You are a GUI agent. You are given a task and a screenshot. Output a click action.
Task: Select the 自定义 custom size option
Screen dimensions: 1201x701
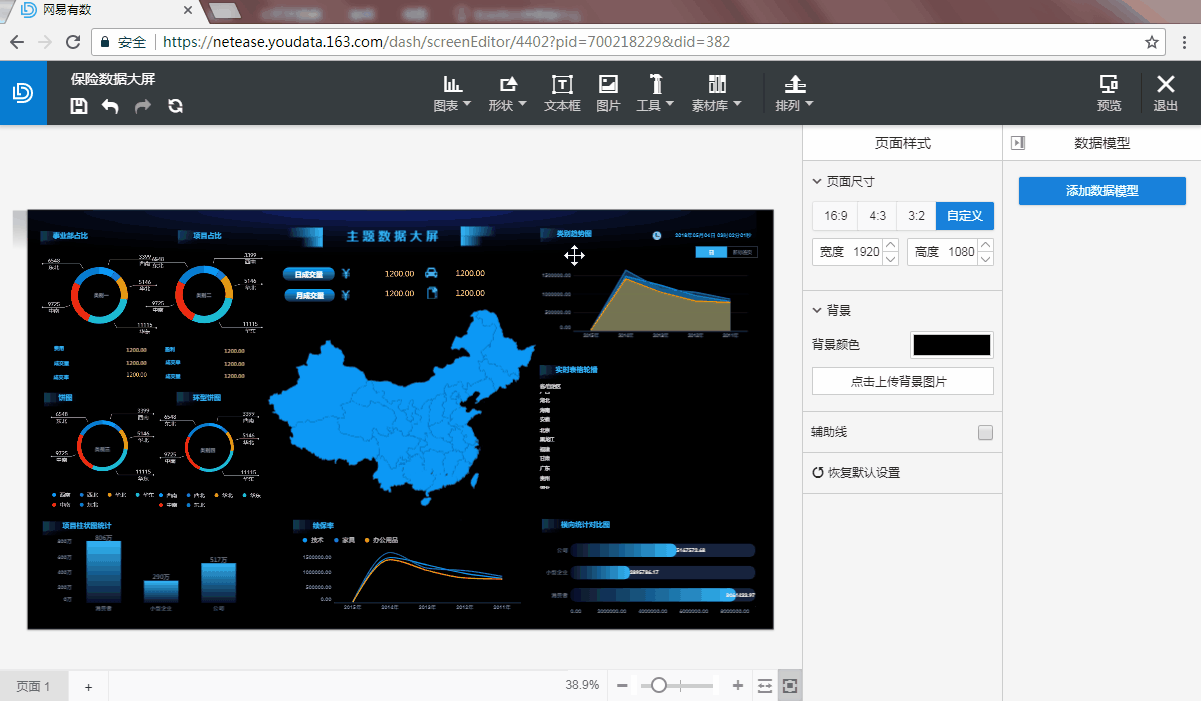[965, 216]
